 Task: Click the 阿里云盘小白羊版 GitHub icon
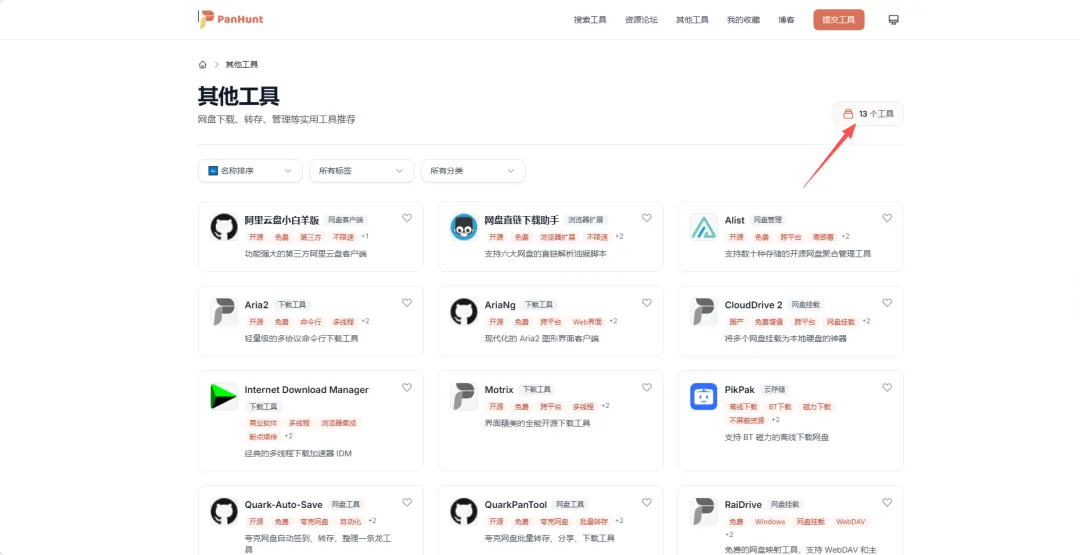pos(224,227)
